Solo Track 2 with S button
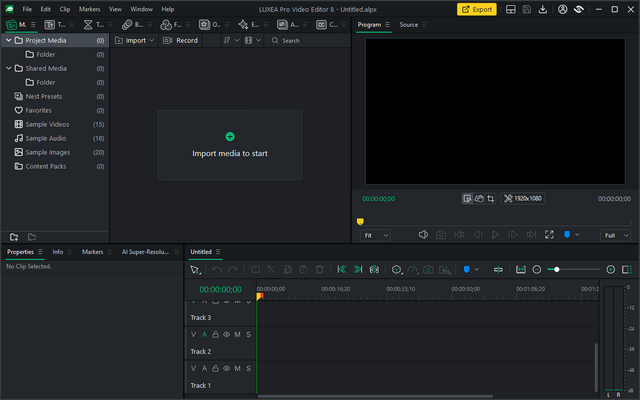 coord(249,335)
